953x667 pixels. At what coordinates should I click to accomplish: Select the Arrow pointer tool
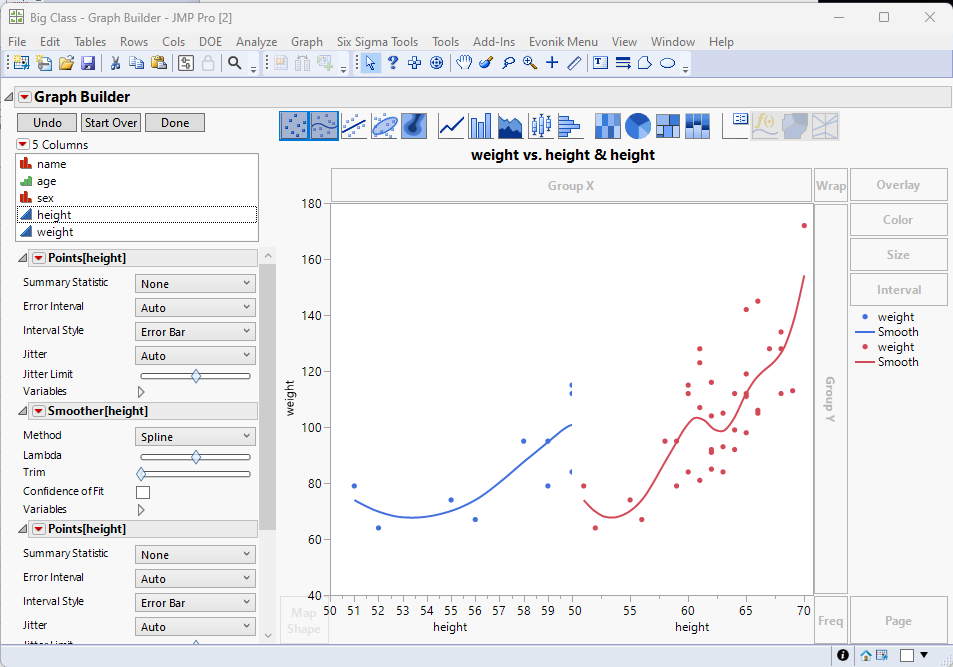pyautogui.click(x=370, y=63)
